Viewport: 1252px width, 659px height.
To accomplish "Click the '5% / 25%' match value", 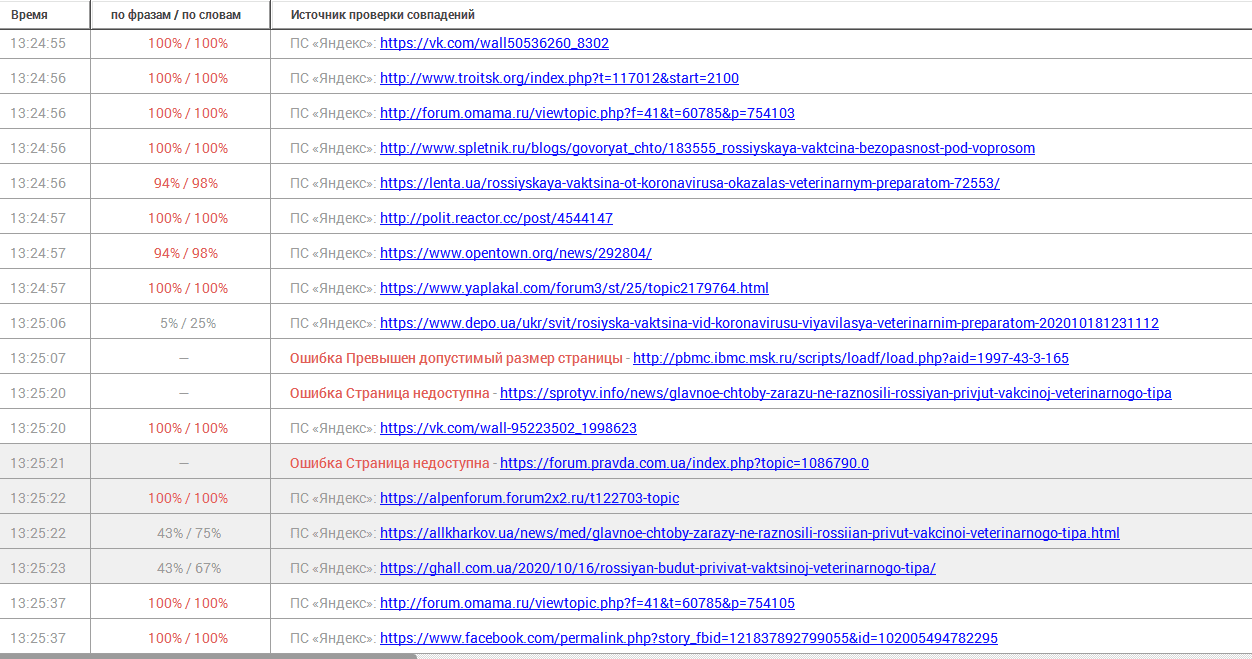I will click(x=188, y=323).
